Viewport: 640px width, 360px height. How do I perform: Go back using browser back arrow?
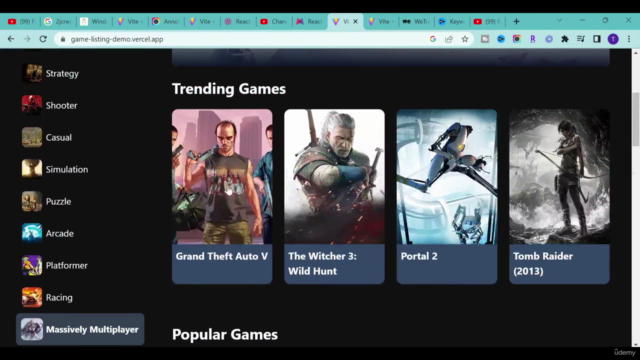(11, 39)
